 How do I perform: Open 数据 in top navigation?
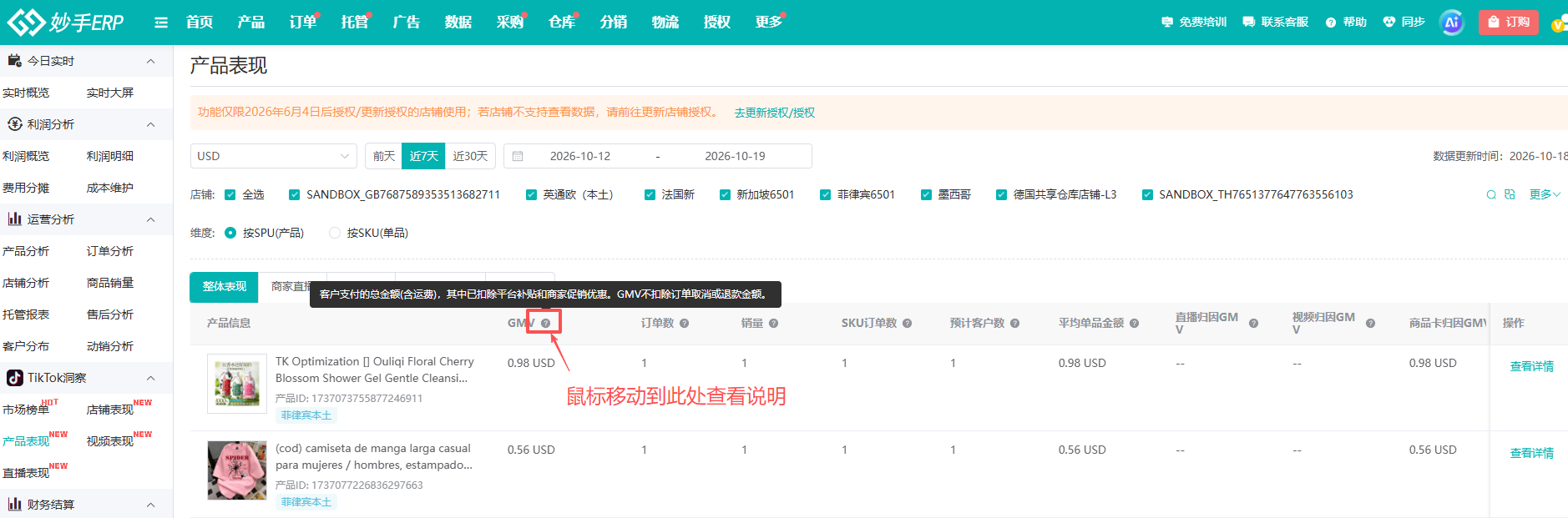click(458, 23)
